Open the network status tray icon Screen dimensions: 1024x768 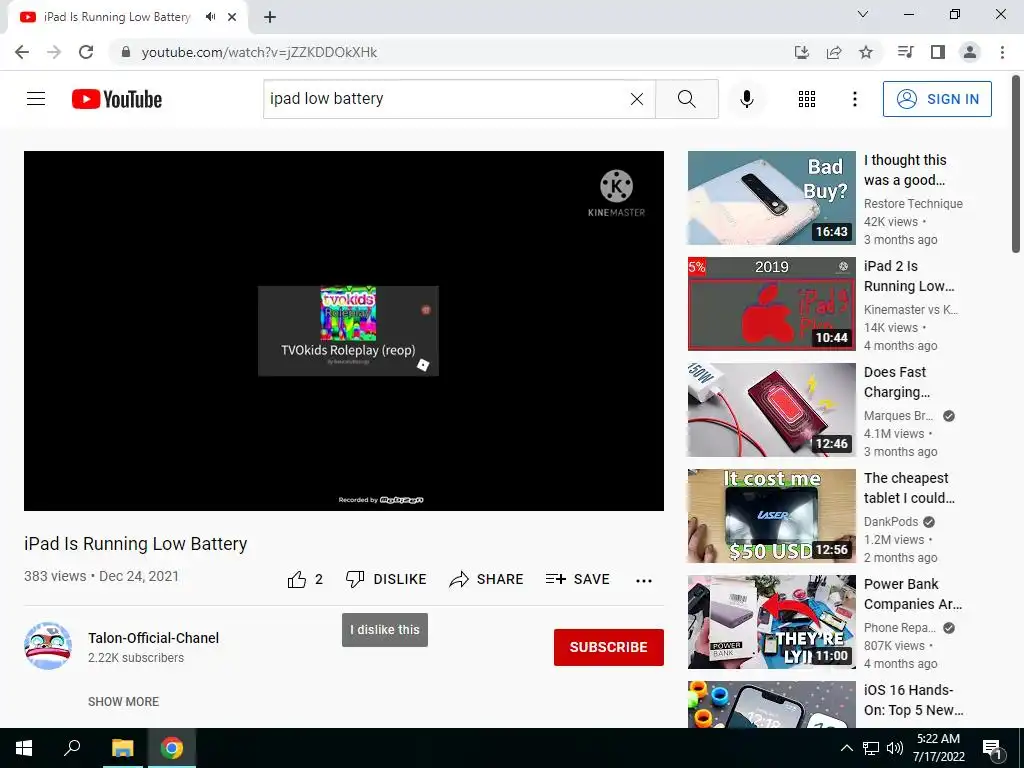[871, 748]
